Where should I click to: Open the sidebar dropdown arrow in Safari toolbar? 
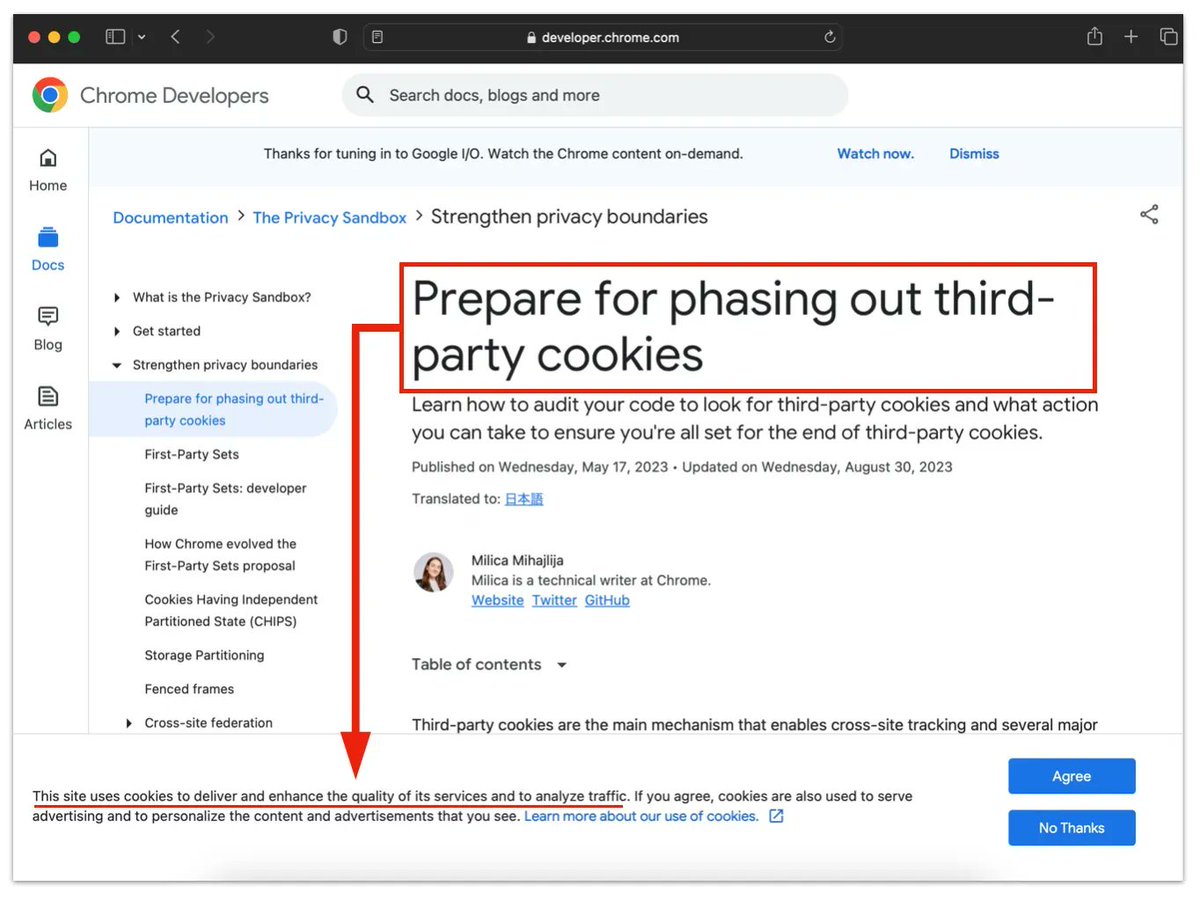point(141,37)
